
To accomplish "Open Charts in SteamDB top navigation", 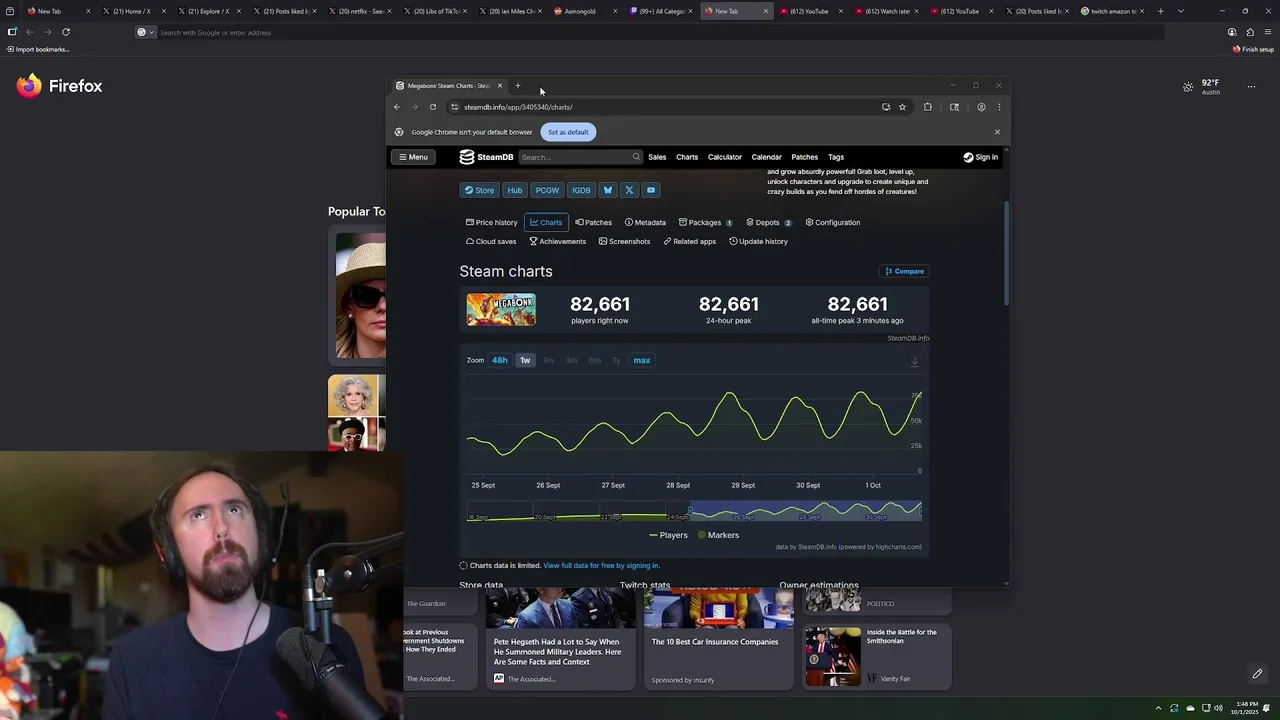I will [x=687, y=157].
